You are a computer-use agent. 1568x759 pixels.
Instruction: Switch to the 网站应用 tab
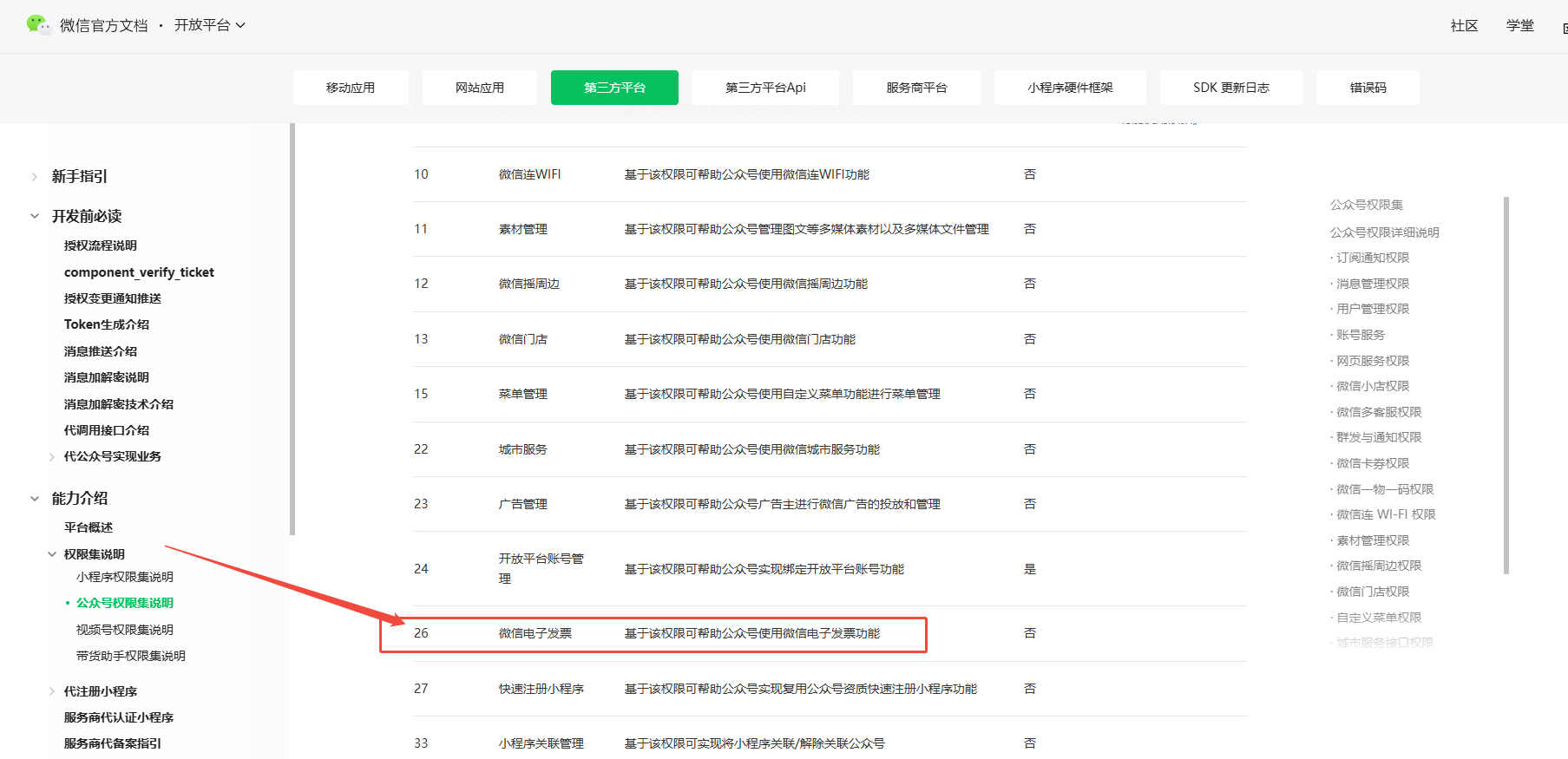[x=480, y=88]
